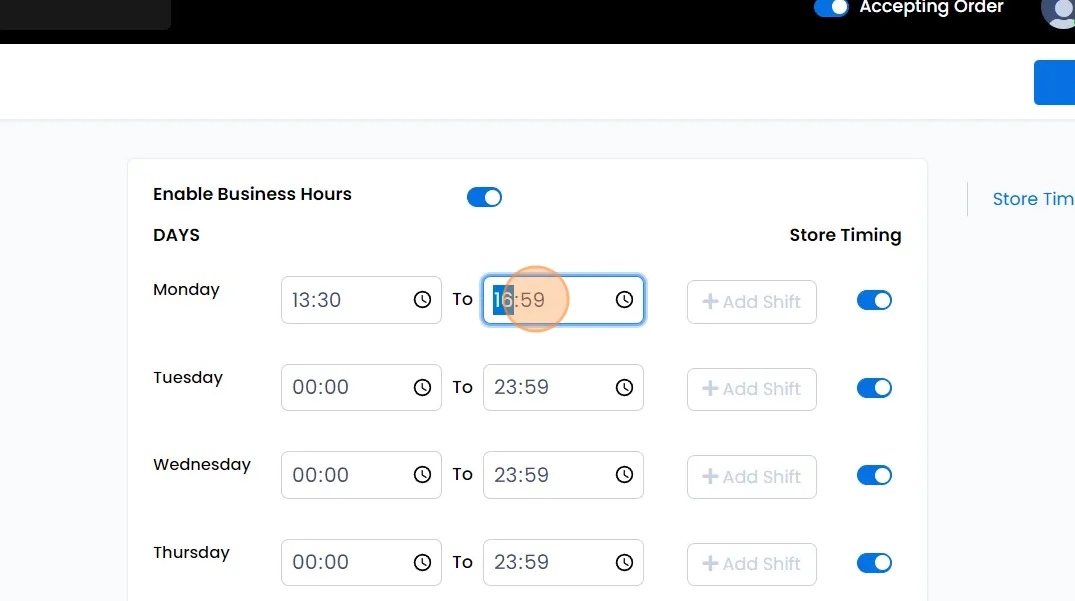Click the Enable Business Hours label
1075x601 pixels.
point(252,194)
